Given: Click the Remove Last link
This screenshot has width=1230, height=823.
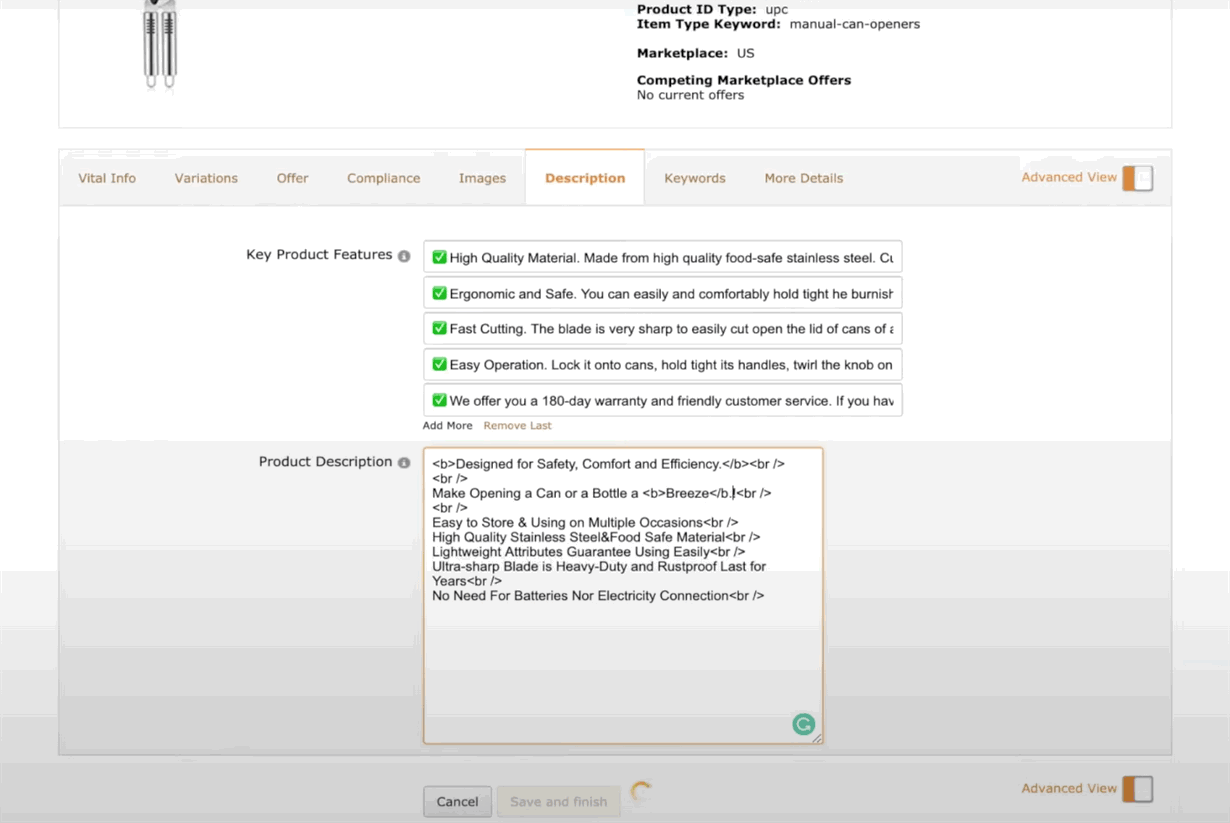Looking at the screenshot, I should [517, 426].
